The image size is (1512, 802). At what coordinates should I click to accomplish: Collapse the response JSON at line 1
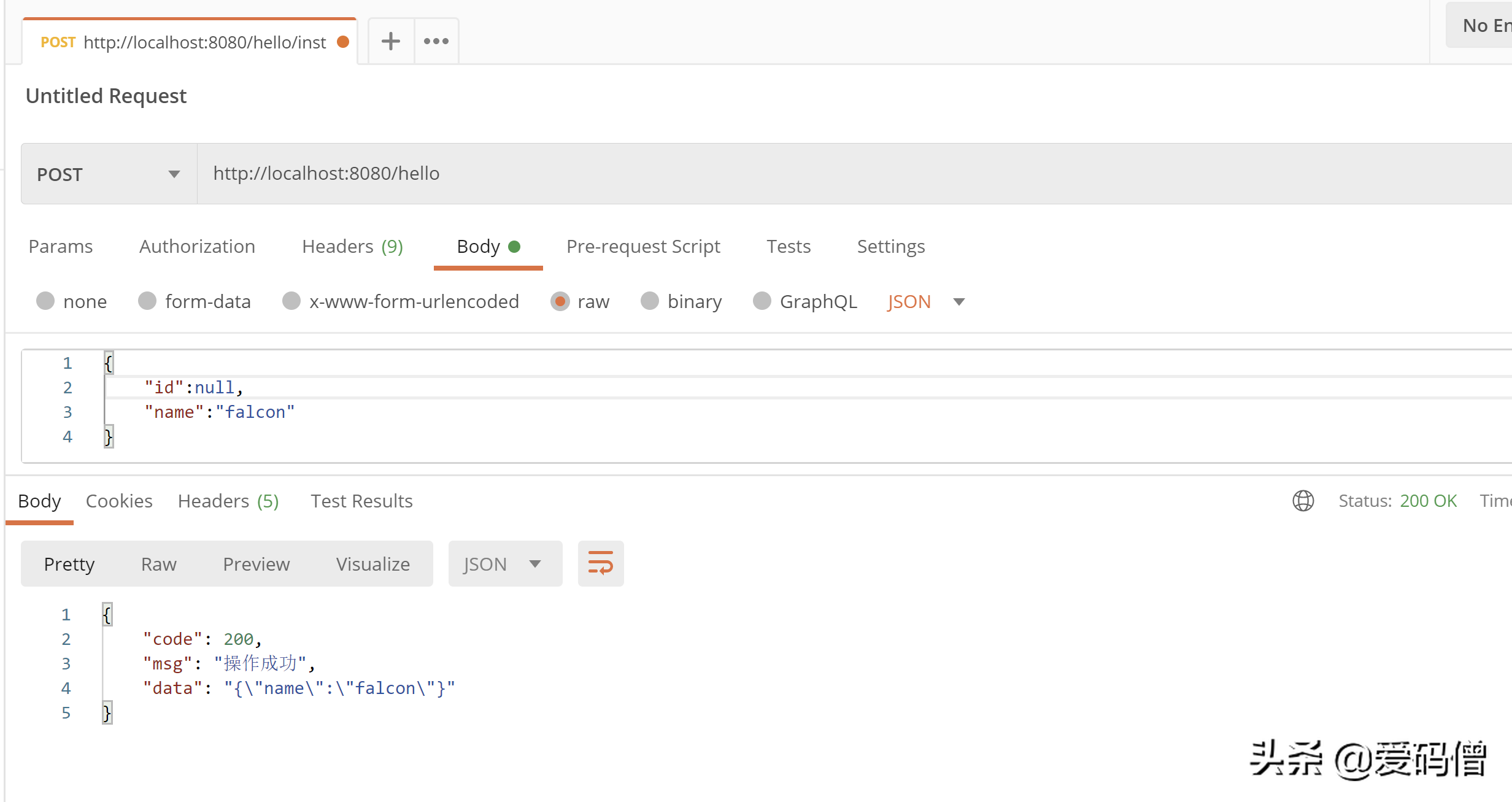107,614
